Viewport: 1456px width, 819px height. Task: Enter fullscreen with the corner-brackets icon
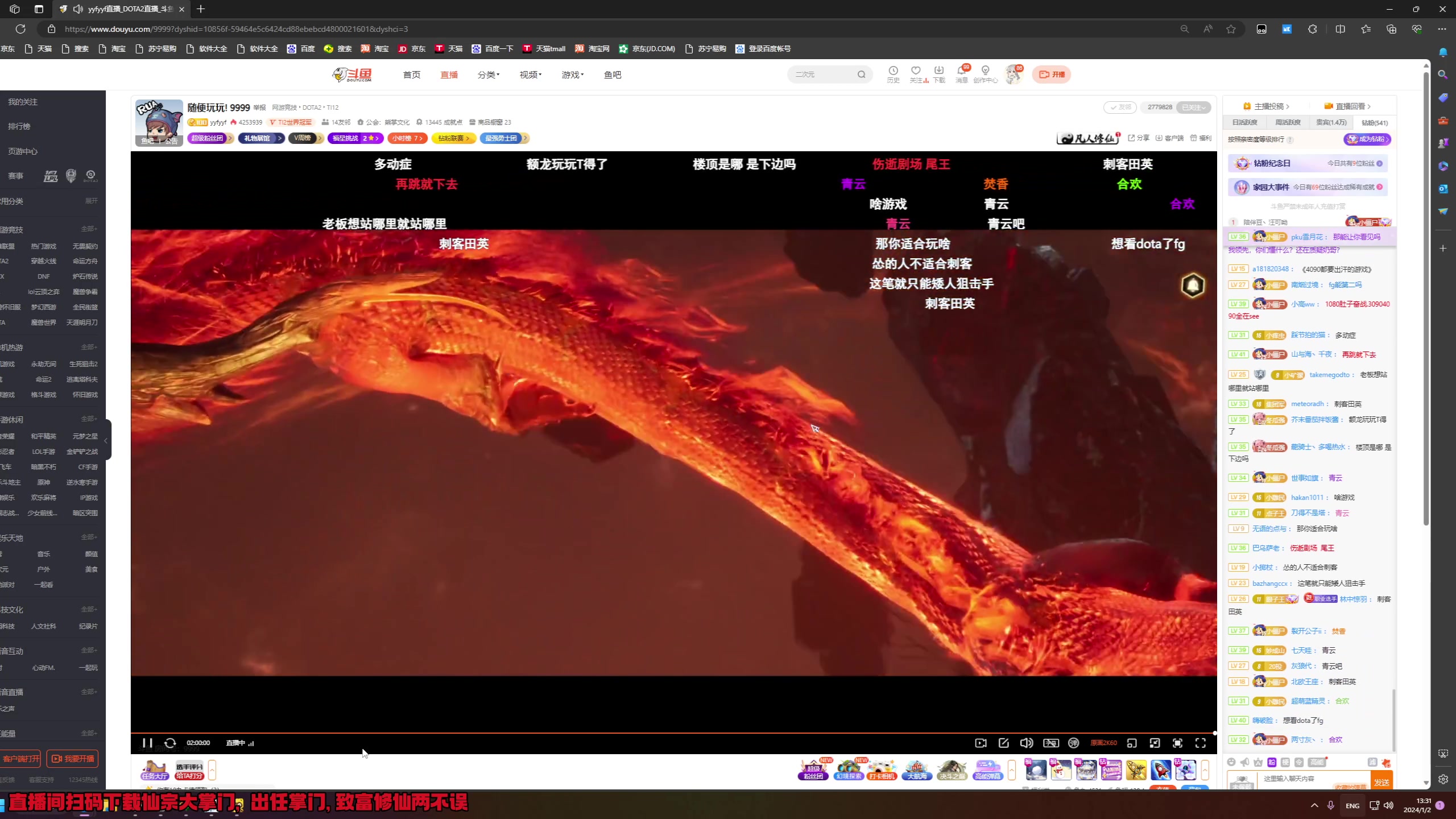point(1201,743)
